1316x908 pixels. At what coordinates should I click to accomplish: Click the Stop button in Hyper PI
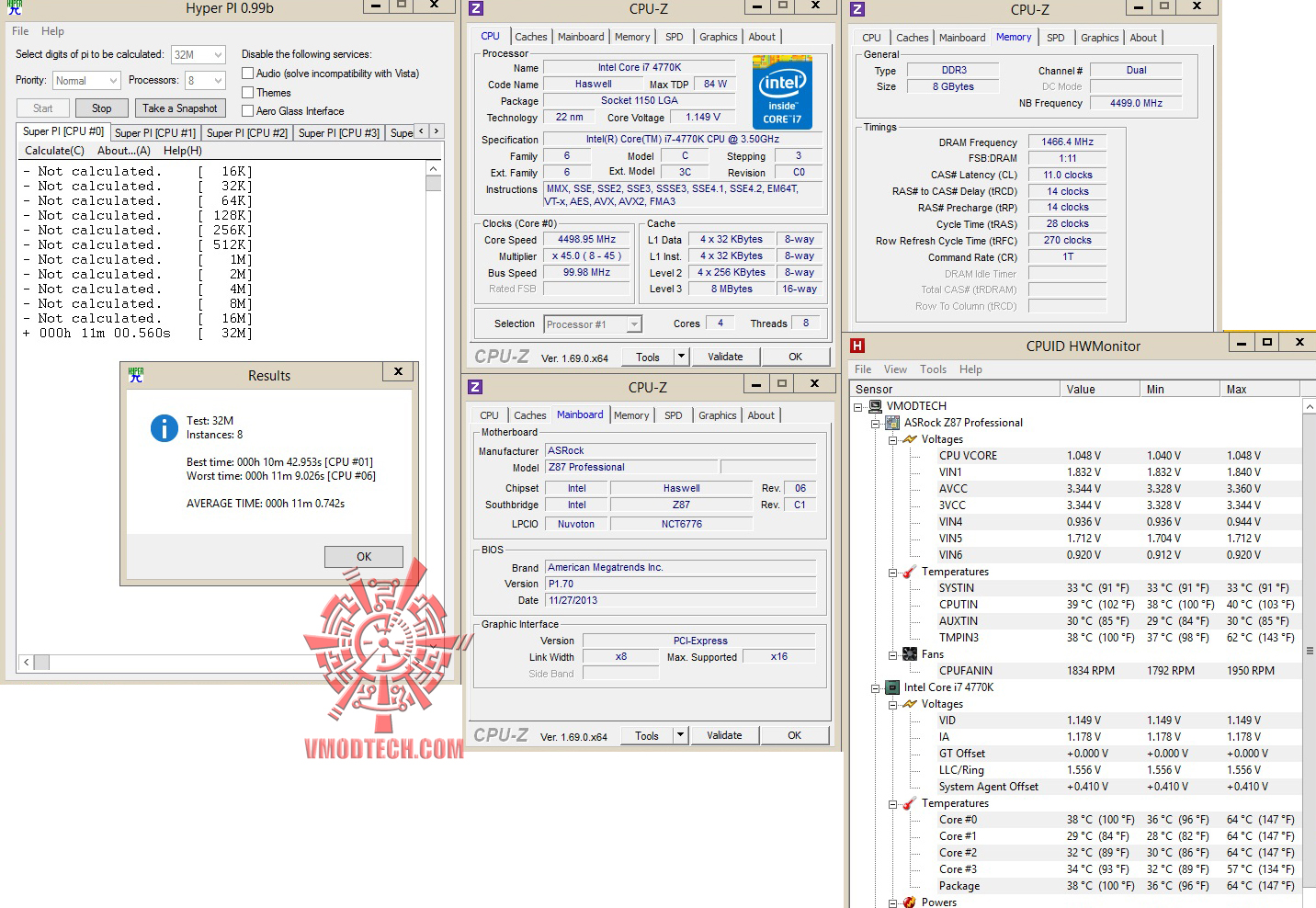coord(101,108)
